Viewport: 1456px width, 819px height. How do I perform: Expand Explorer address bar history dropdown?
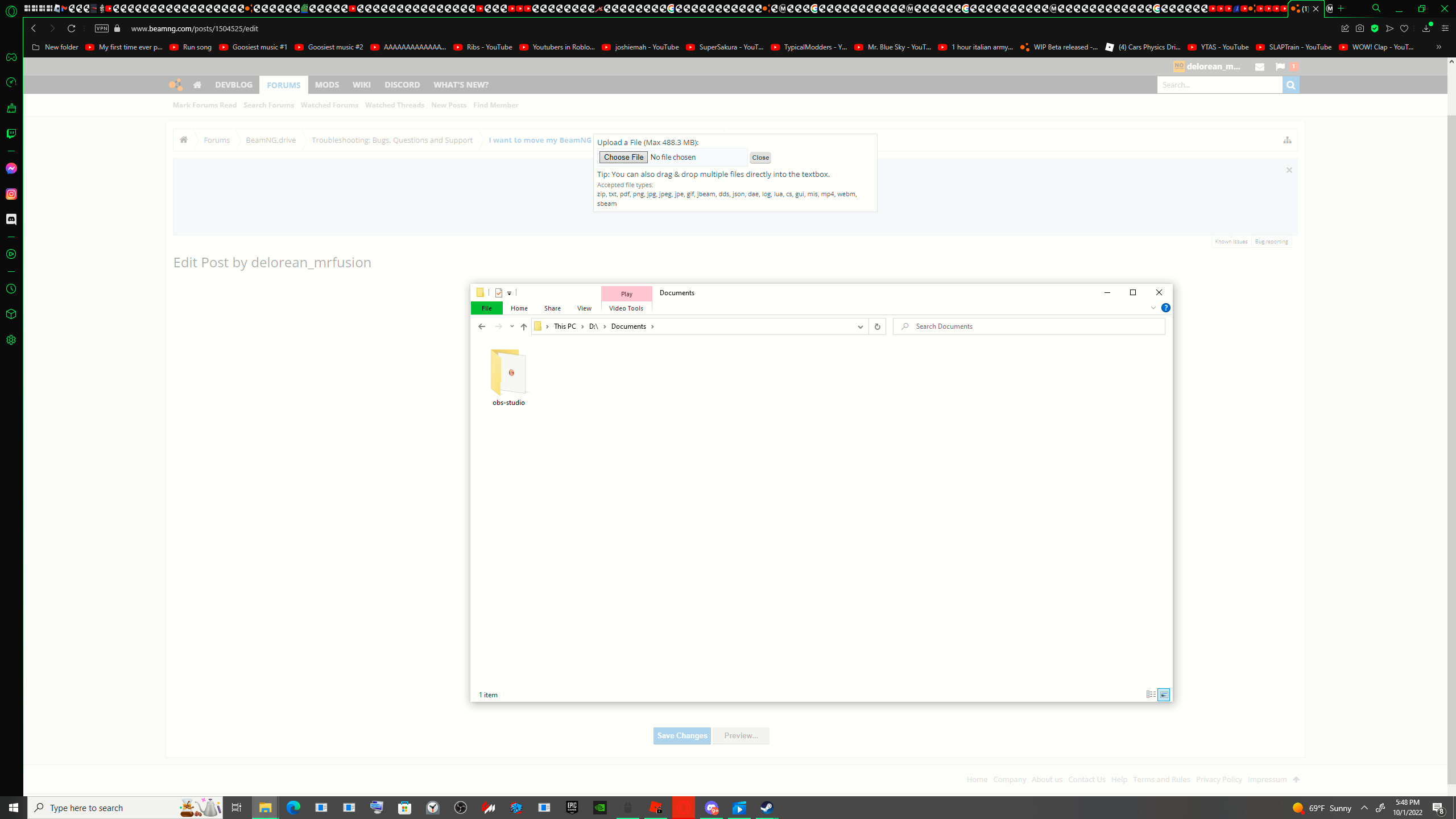pos(860,326)
